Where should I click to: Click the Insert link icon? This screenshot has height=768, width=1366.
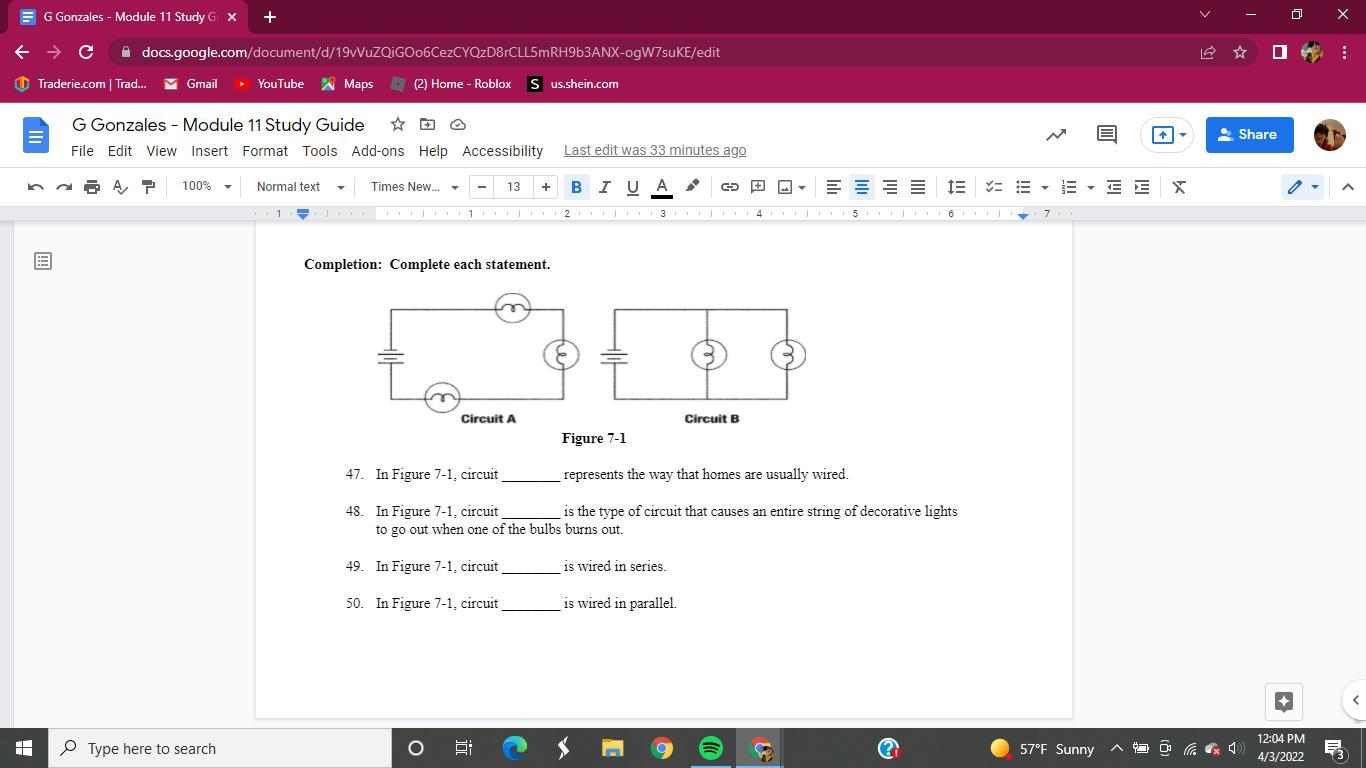tap(730, 187)
